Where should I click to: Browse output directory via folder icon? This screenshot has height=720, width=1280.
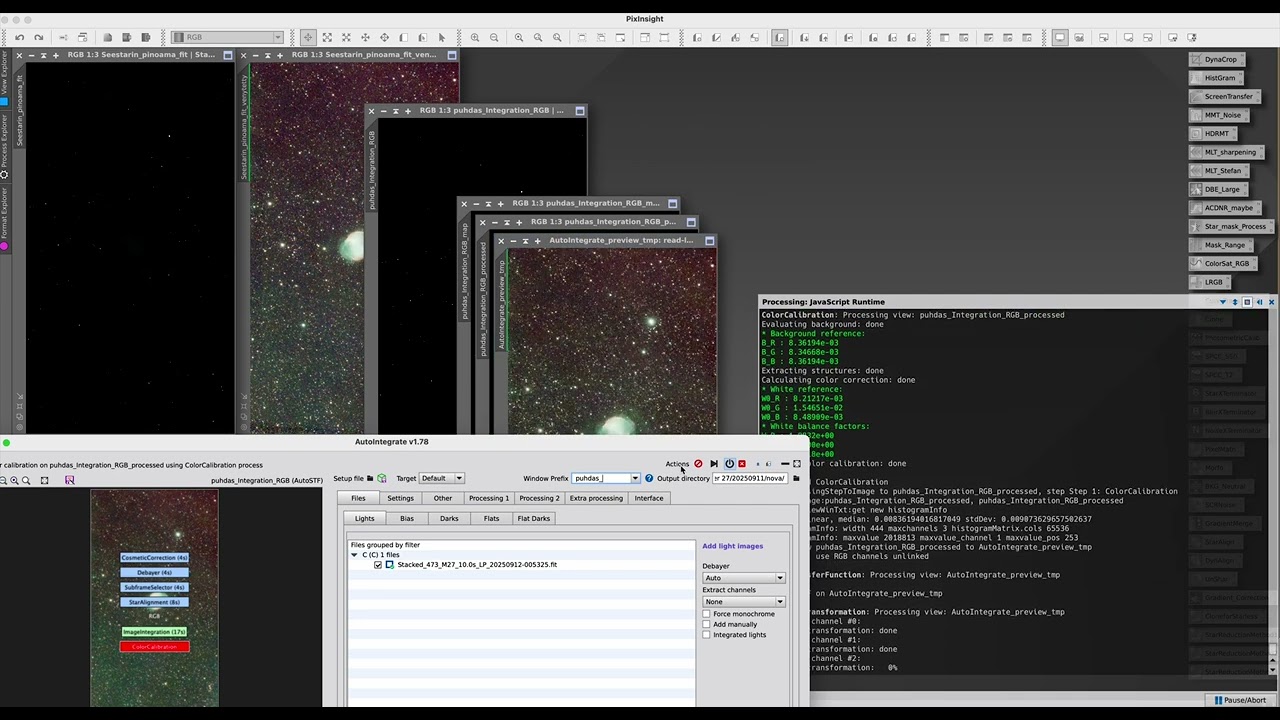pyautogui.click(x=796, y=478)
